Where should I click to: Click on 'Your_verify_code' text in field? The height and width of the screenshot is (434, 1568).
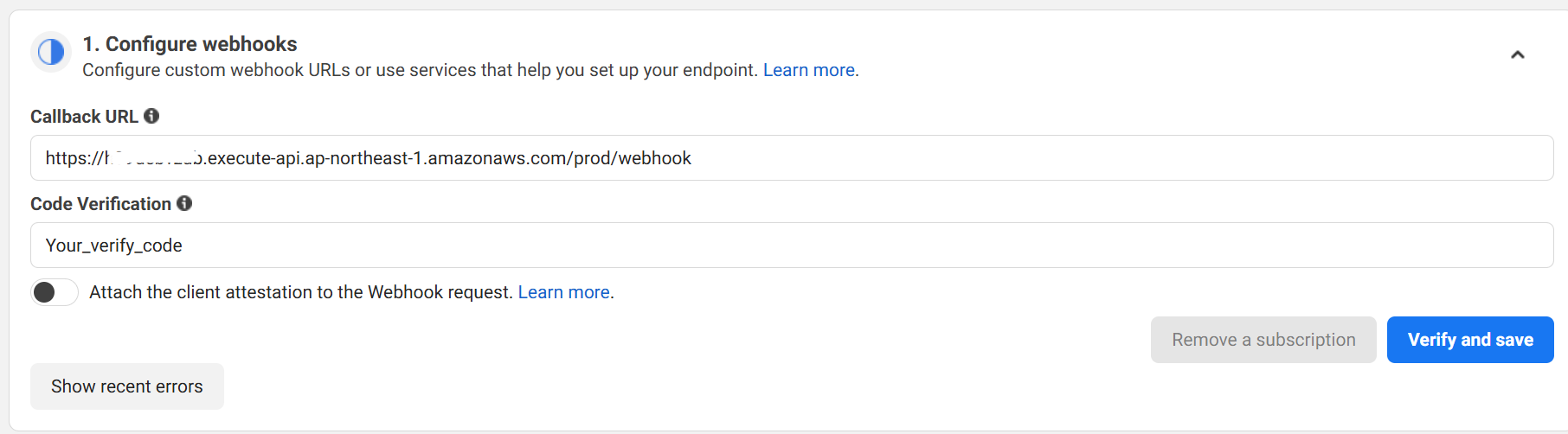click(x=113, y=246)
